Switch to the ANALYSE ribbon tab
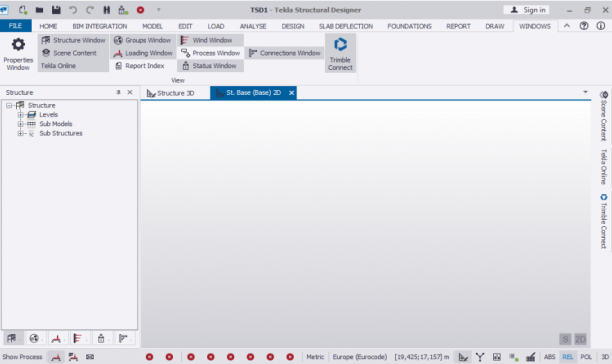Viewport: 612px width, 364px height. (253, 26)
